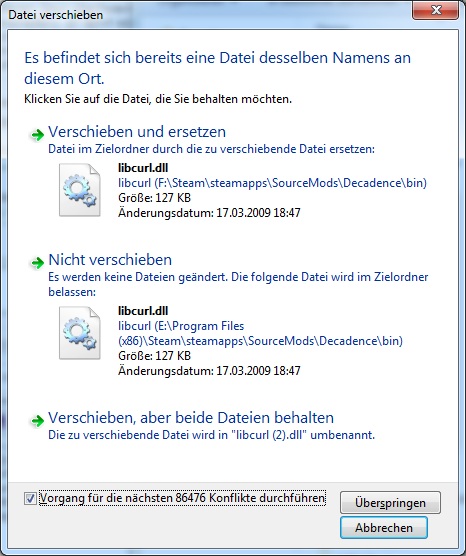Select Verschieben, aber beide Dateien behalten
466x556 pixels.
click(191, 418)
